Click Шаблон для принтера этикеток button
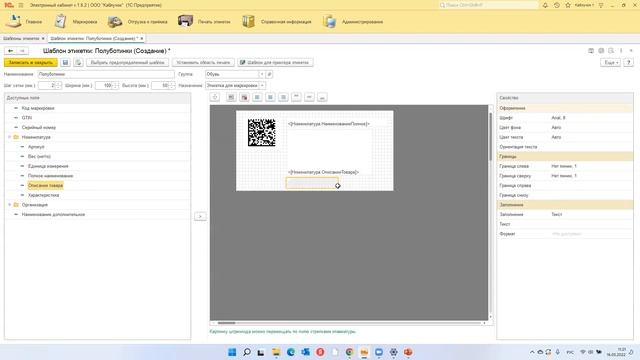 276,62
